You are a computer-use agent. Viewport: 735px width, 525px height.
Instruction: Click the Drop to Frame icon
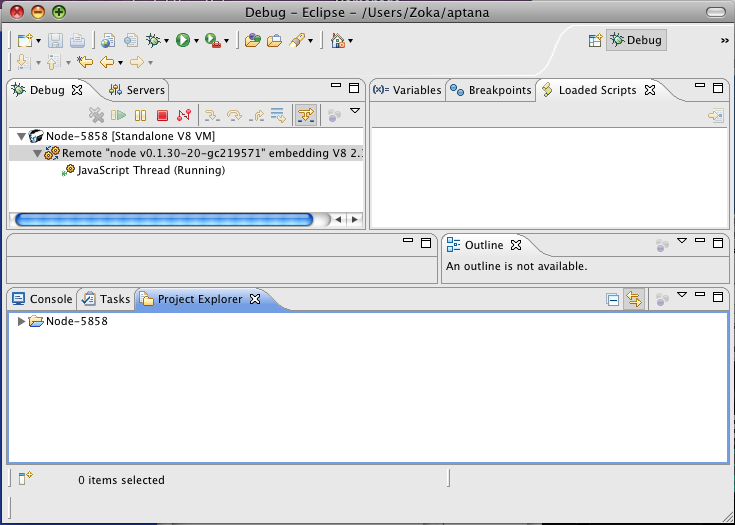pyautogui.click(x=278, y=115)
